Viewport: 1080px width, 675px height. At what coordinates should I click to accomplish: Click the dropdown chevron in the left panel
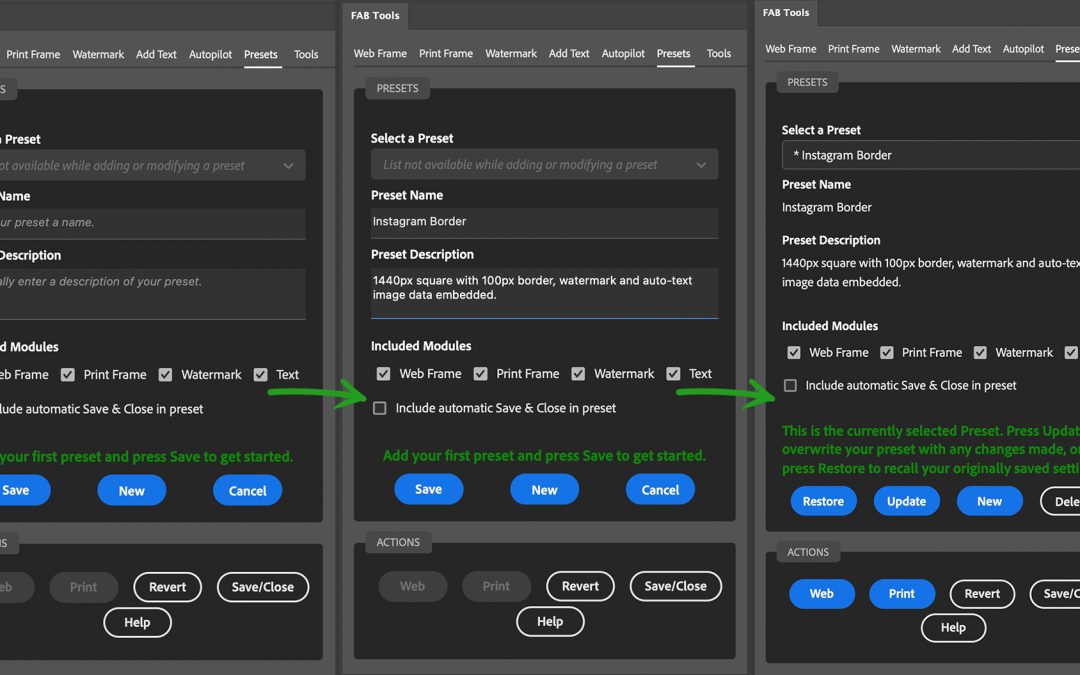coord(288,166)
